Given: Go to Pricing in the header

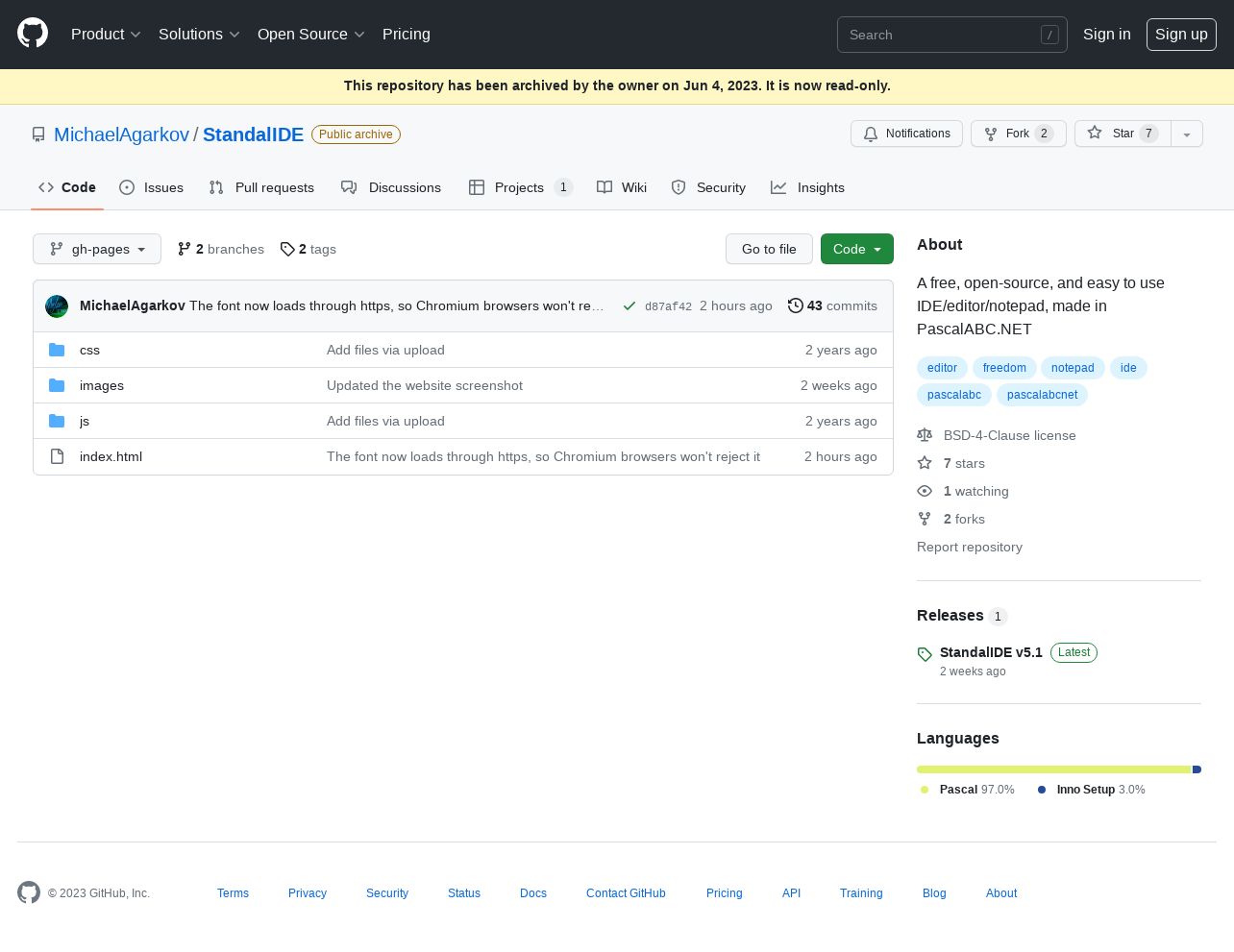Looking at the screenshot, I should pyautogui.click(x=407, y=34).
